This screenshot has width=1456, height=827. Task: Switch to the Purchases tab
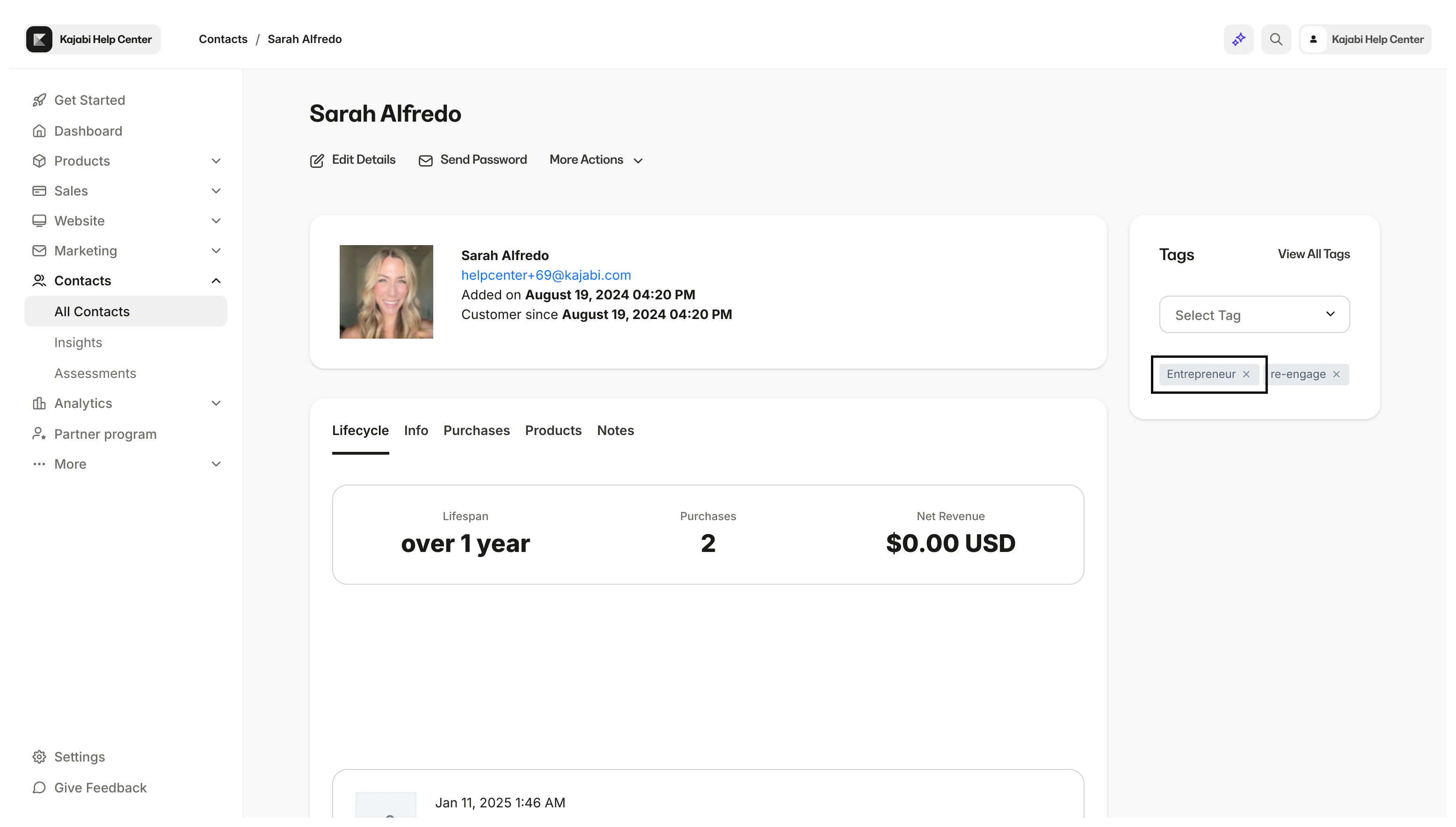[476, 430]
